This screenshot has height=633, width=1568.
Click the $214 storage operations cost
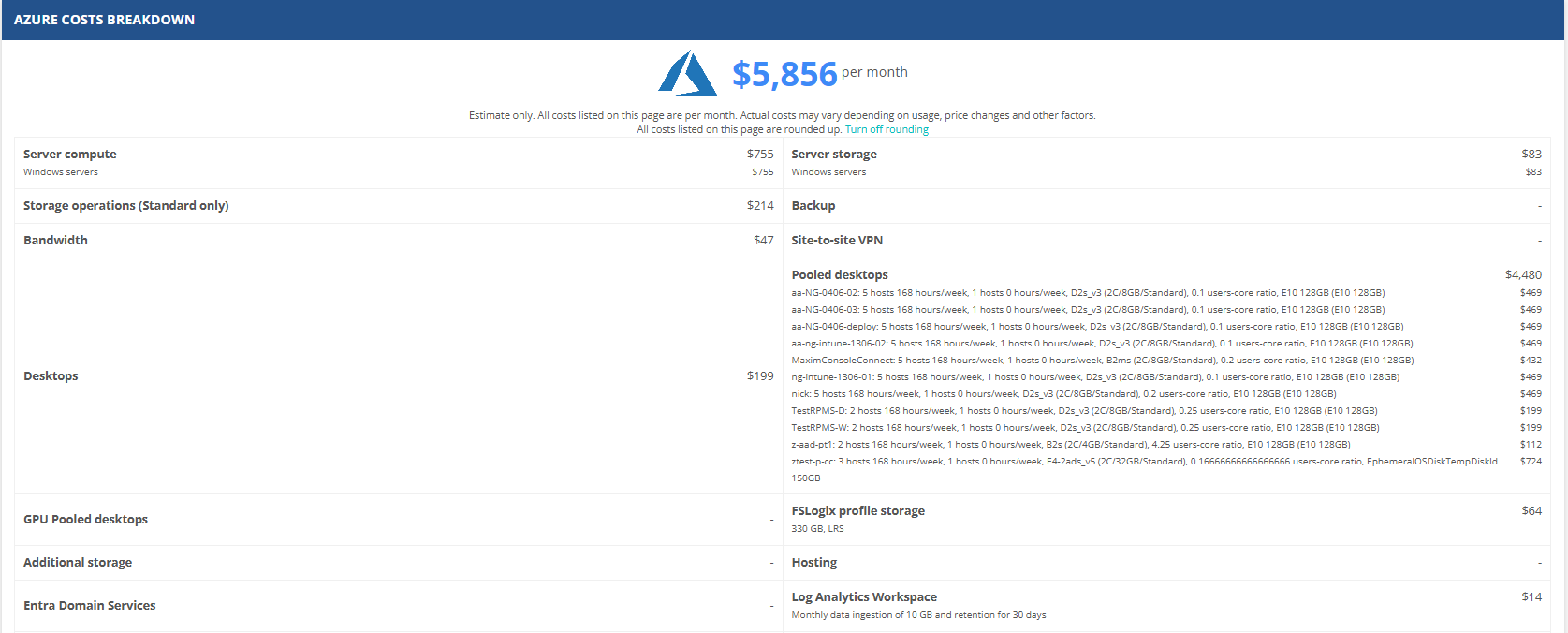pyautogui.click(x=760, y=205)
